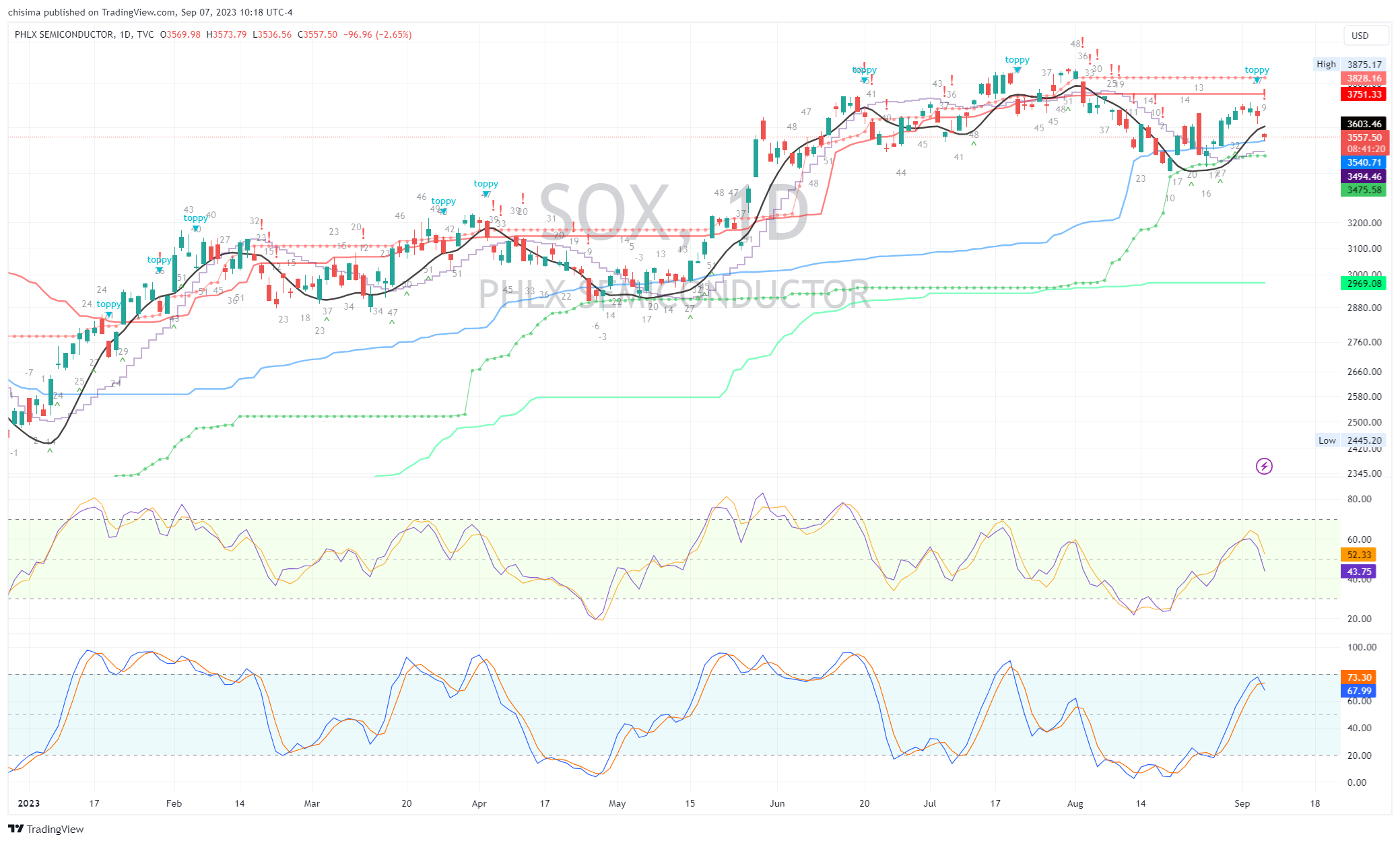Click the 1D interval in chart header
The width and height of the screenshot is (1400, 843).
tap(125, 34)
